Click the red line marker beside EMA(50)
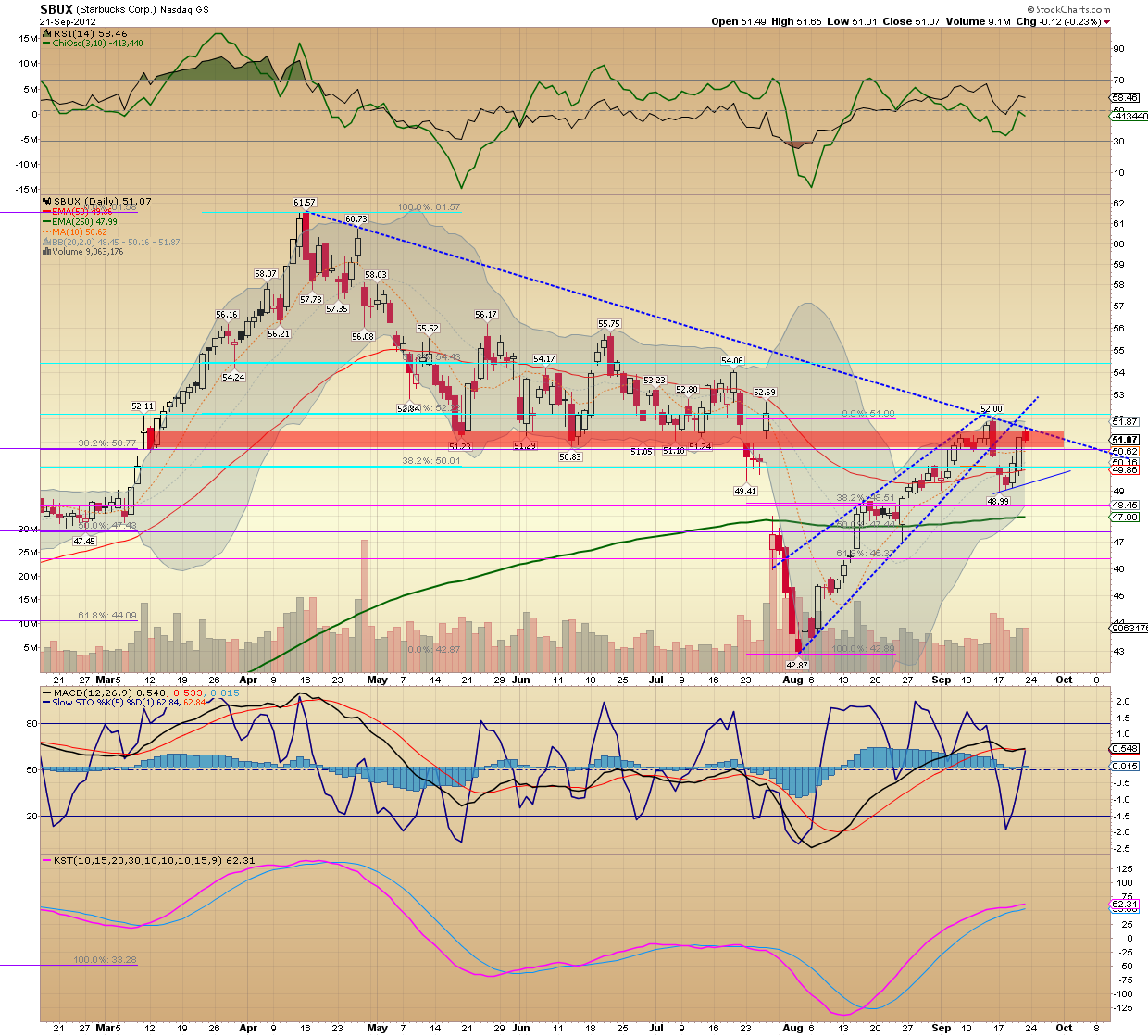The image size is (1148, 1036). 47,211
